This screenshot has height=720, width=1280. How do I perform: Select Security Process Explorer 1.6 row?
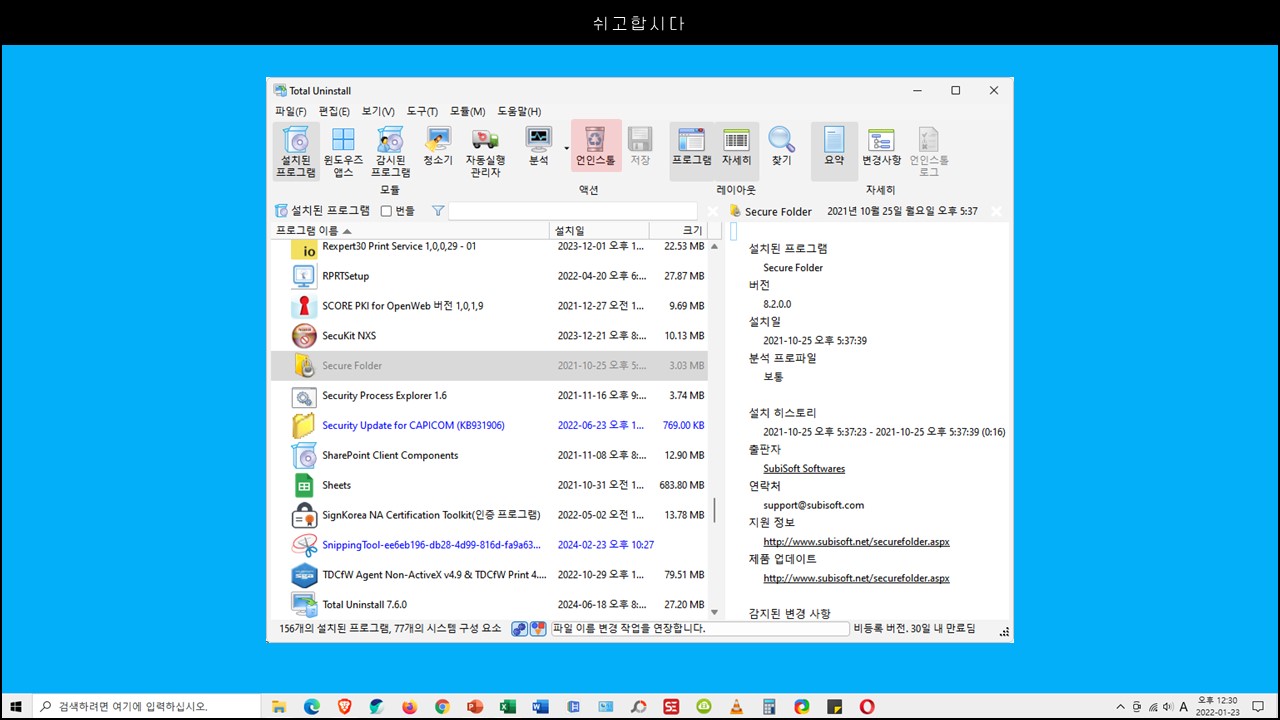(489, 396)
